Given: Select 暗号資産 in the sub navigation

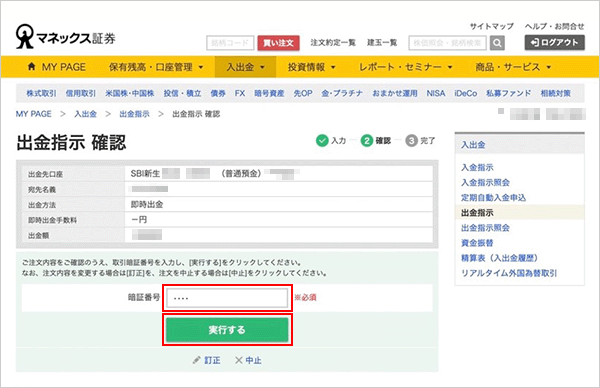Looking at the screenshot, I should 269,93.
